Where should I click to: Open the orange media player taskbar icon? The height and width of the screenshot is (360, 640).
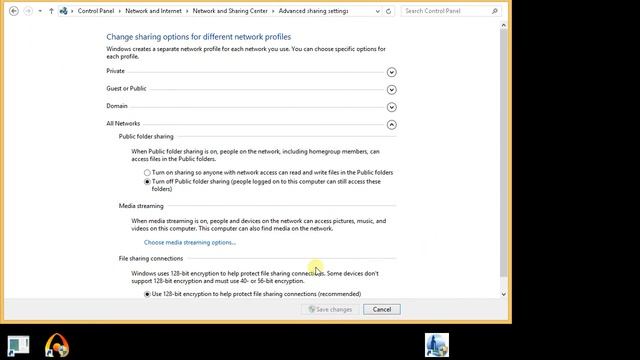(57, 345)
